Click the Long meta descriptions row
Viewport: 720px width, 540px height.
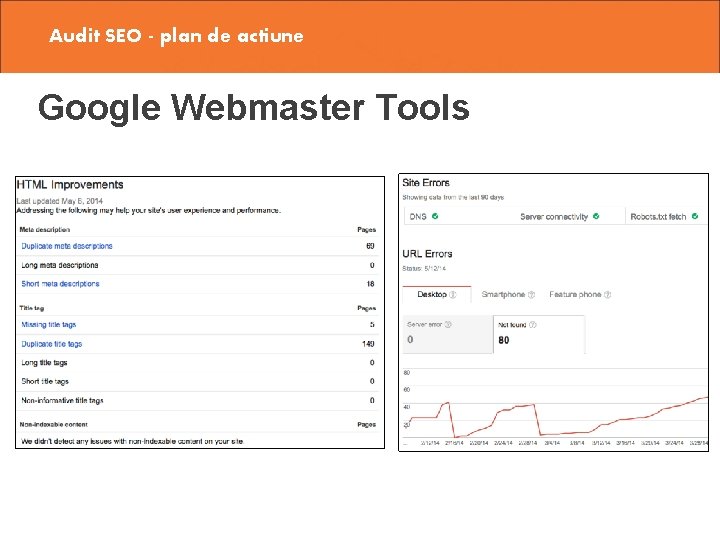click(197, 265)
